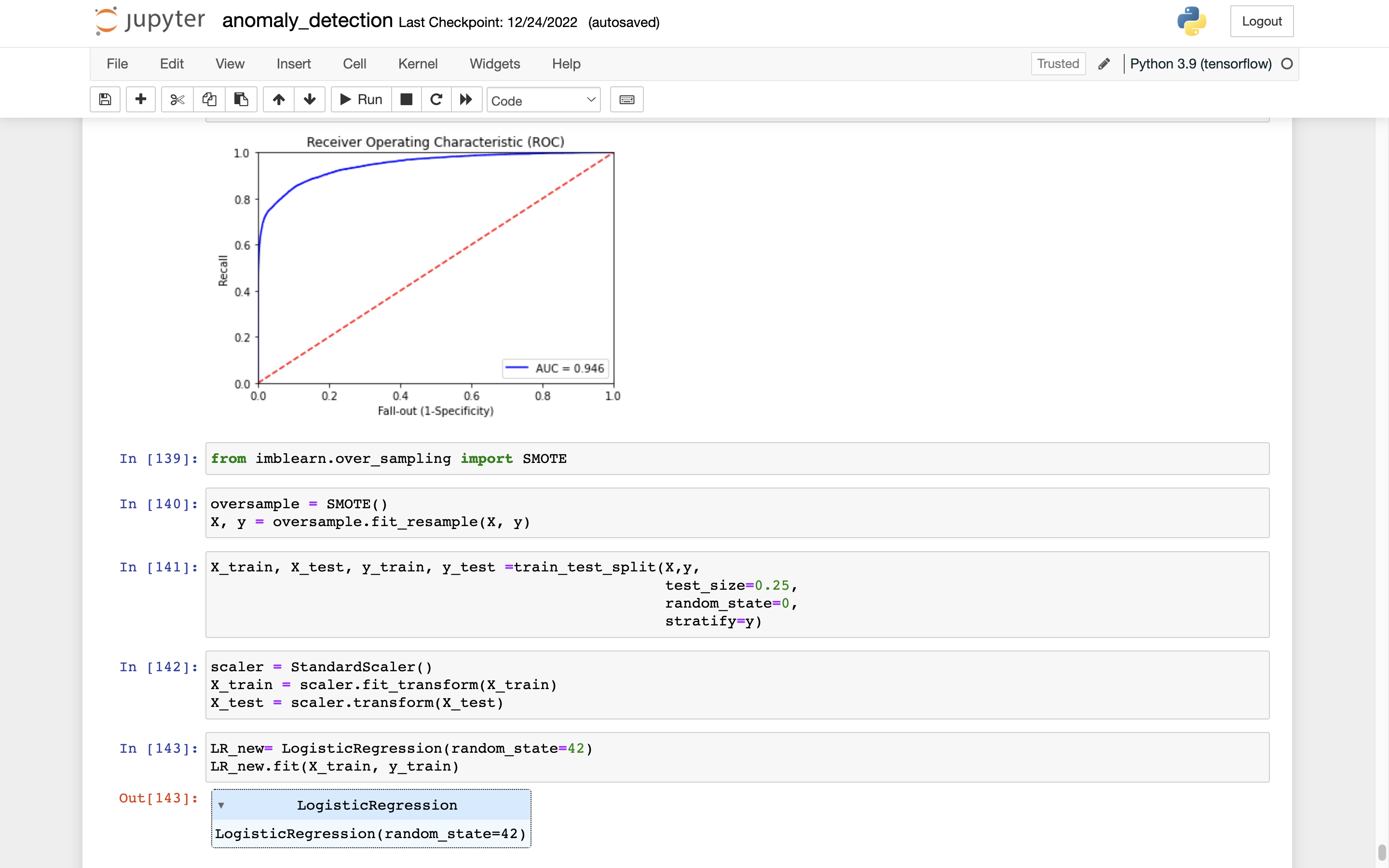
Task: Paste cells below icon
Action: (241, 99)
